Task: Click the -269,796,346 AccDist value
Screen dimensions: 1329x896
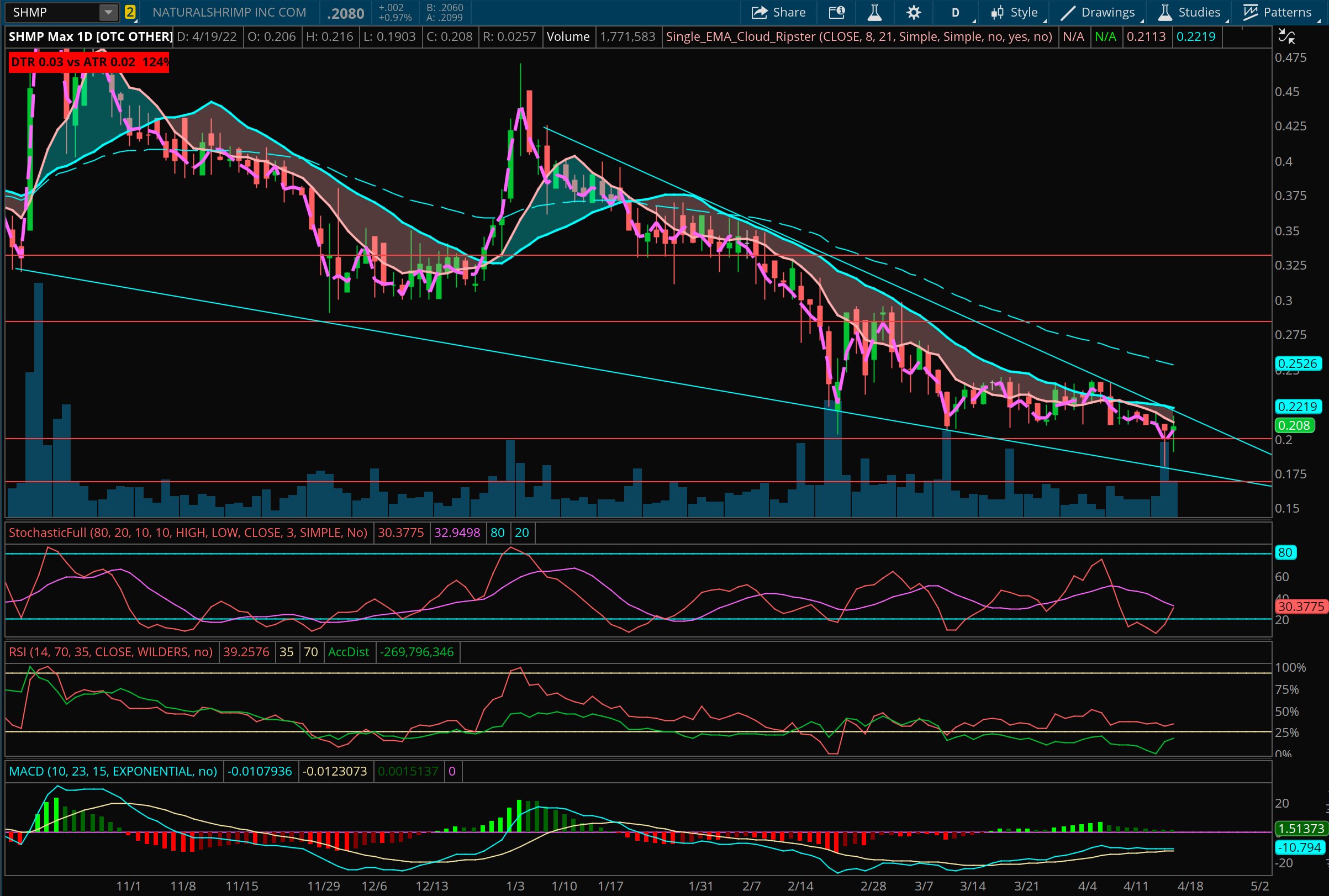Action: point(417,652)
